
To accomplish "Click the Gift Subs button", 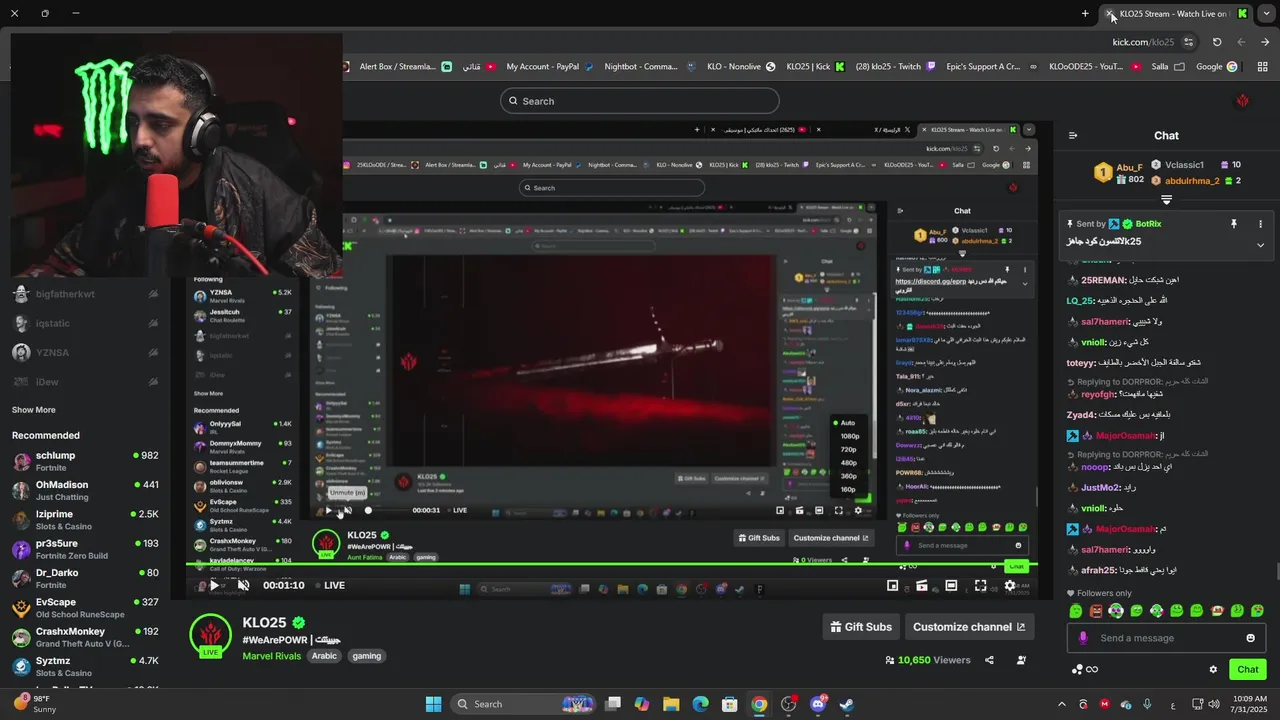I will [x=861, y=627].
